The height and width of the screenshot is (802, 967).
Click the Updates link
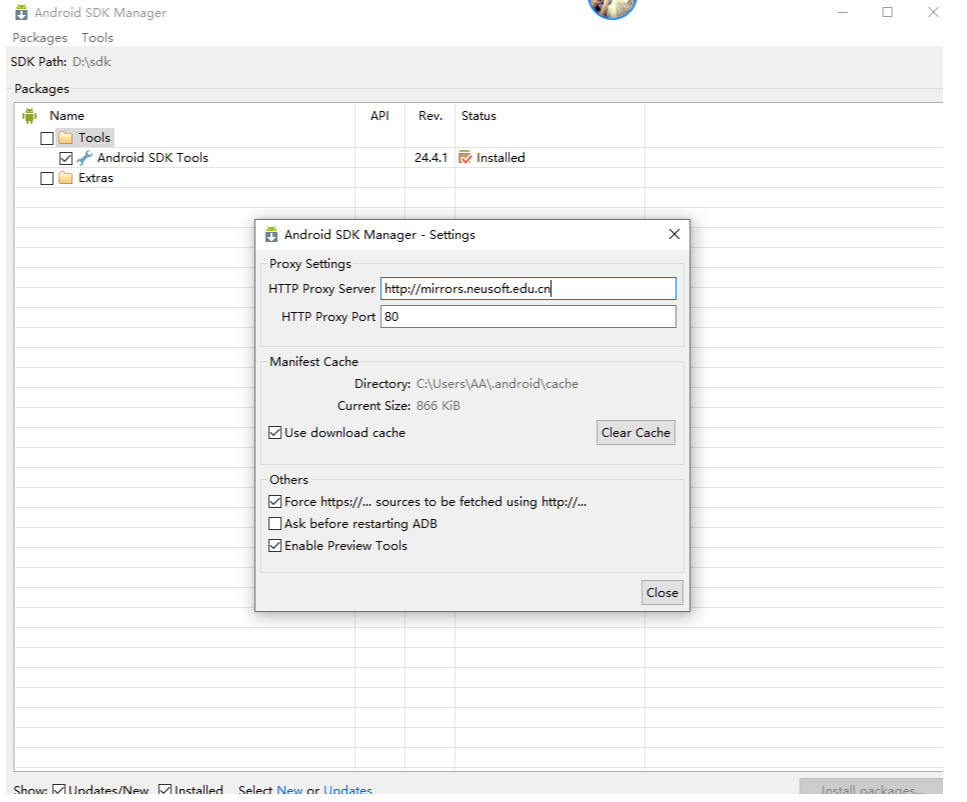pos(348,790)
